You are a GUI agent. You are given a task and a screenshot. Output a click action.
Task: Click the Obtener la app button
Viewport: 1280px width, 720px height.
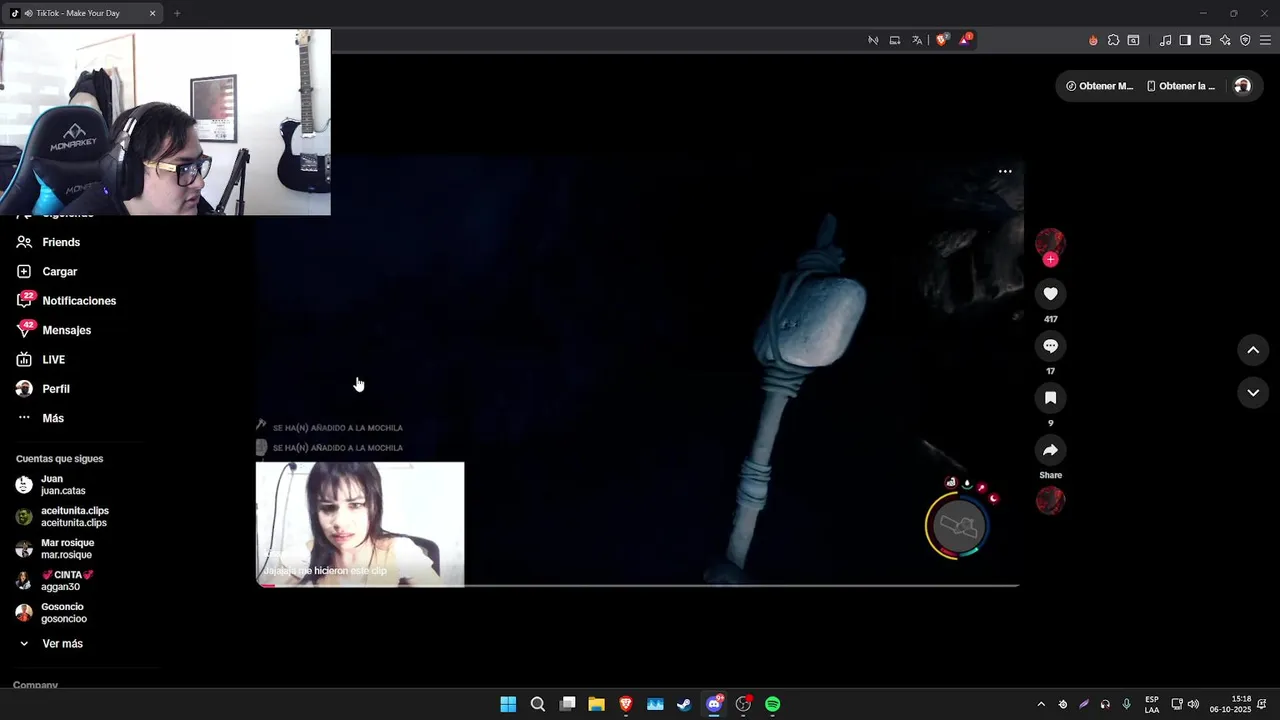tap(1181, 86)
